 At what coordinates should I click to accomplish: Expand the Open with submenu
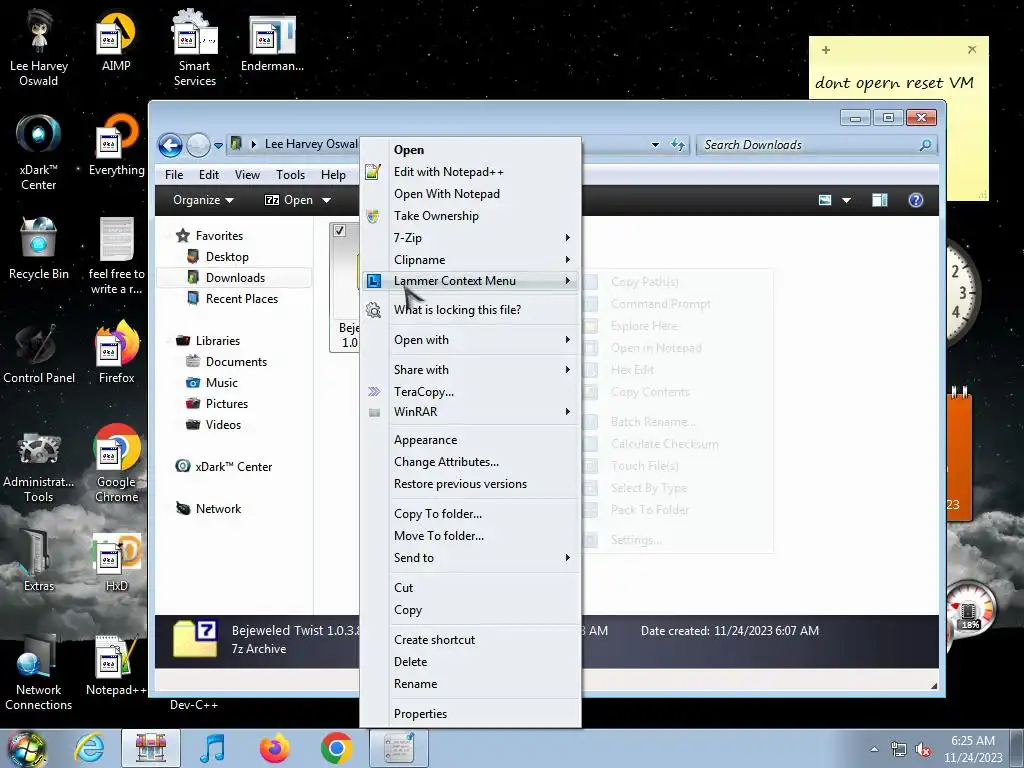(470, 340)
